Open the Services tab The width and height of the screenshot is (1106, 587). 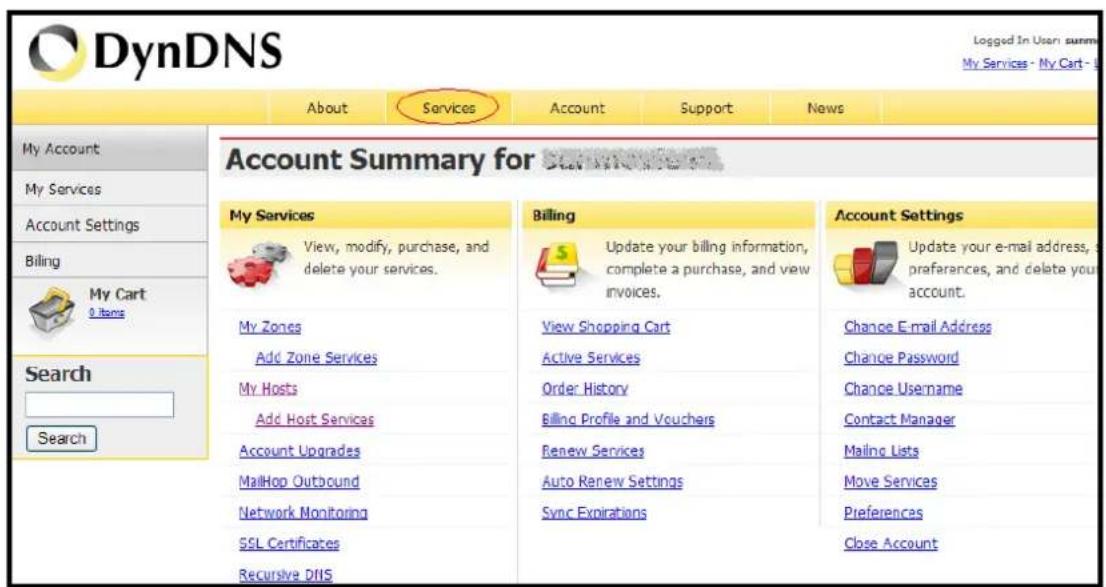449,108
